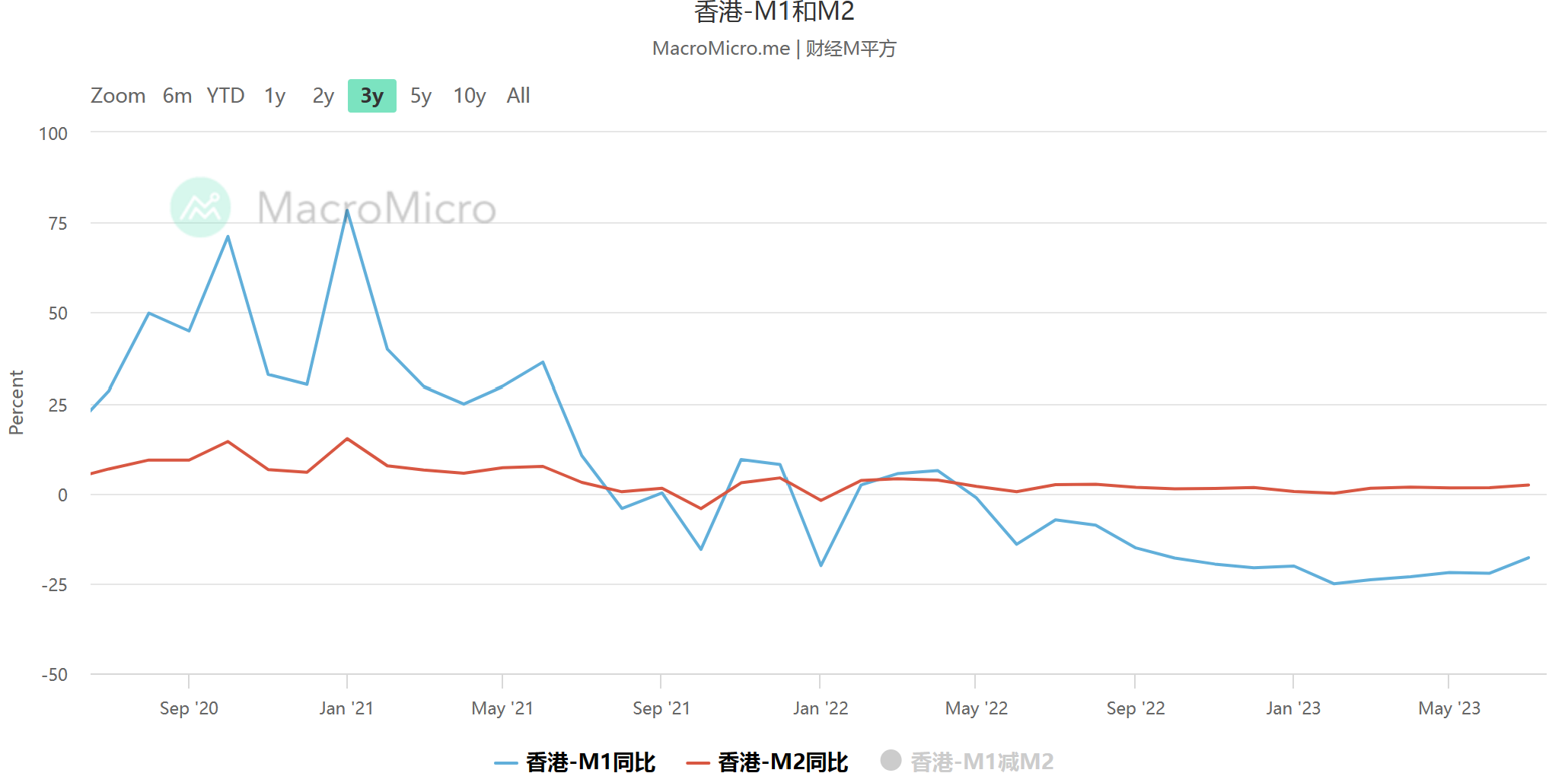Click the blue M1 peak after Sep '20
The image size is (1568, 773).
click(x=228, y=237)
